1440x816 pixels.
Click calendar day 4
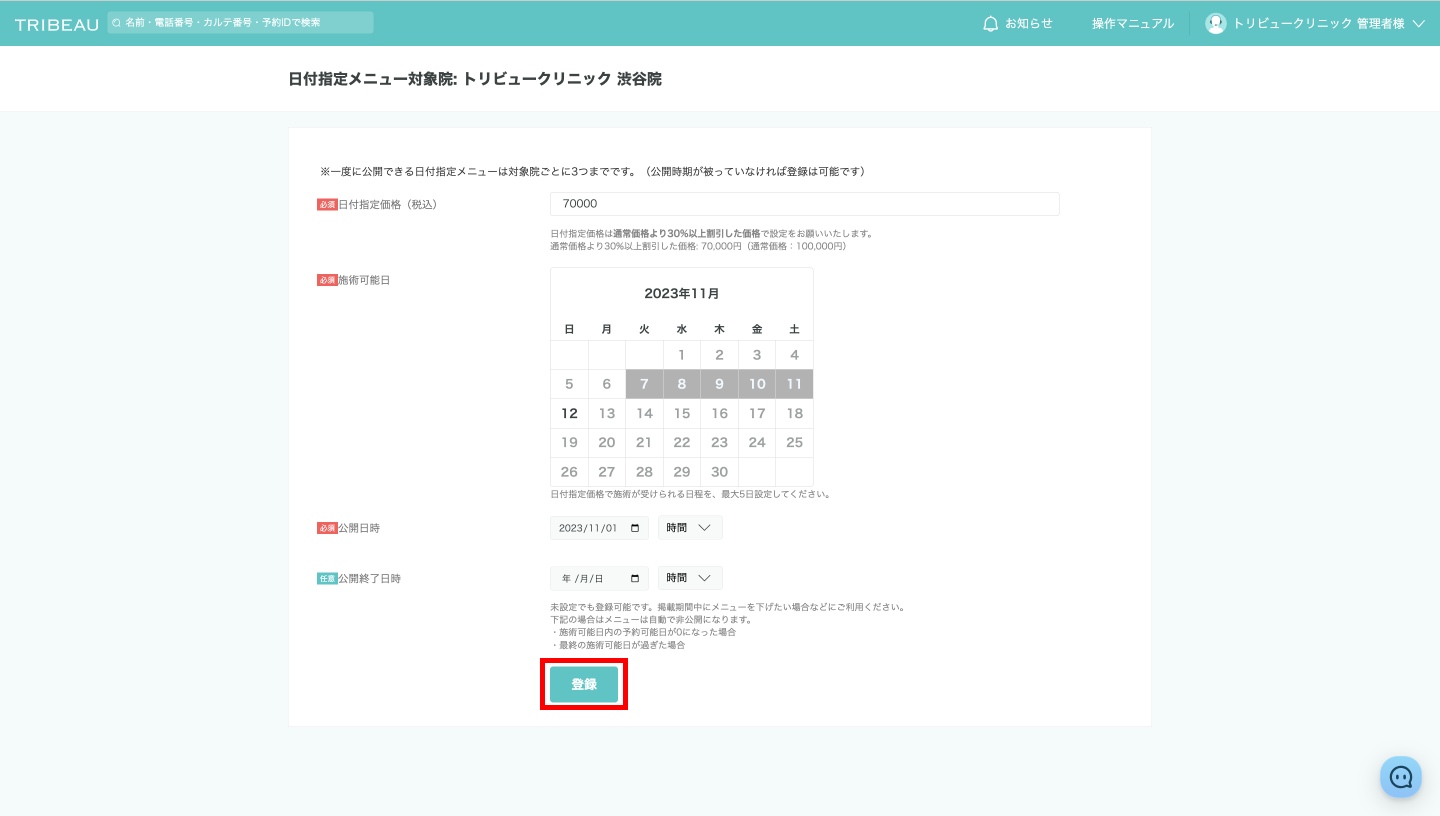click(x=794, y=355)
